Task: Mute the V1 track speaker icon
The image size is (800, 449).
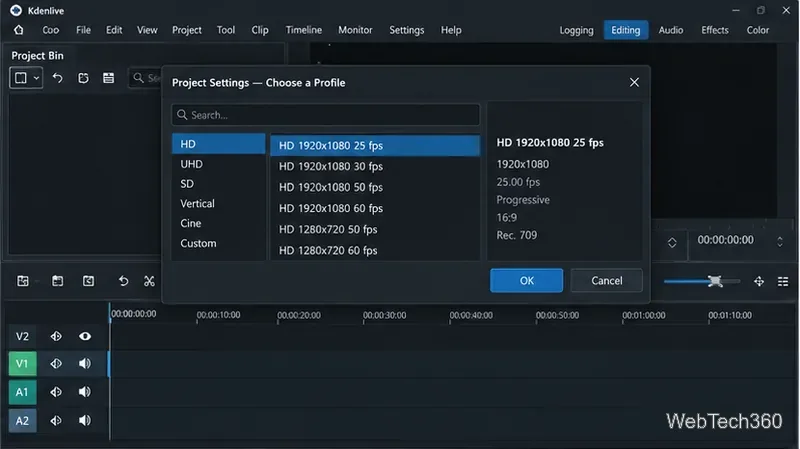Action: [x=85, y=364]
